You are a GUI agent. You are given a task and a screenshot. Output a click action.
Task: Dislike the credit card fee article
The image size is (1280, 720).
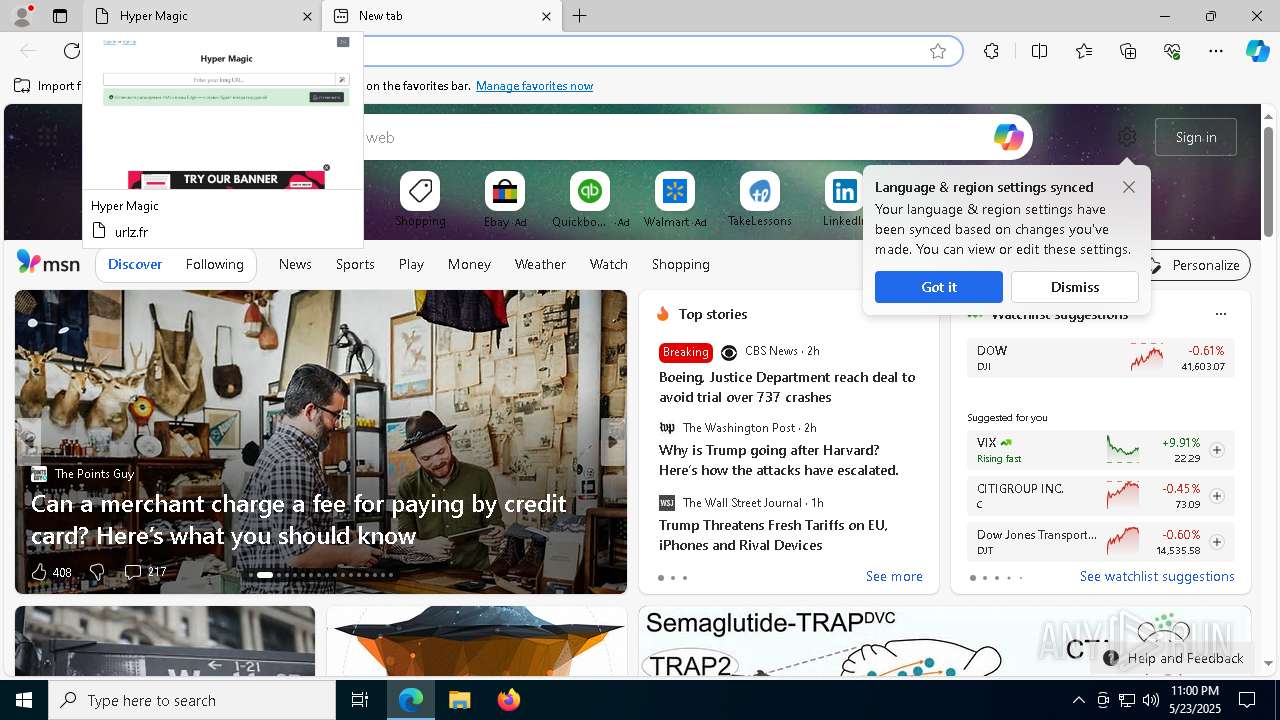pos(97,572)
